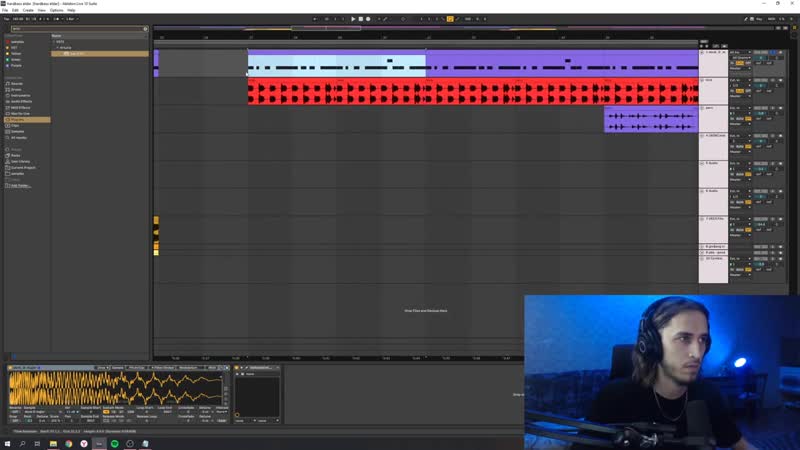800x450 pixels.
Task: Open Audio Effects category in browser
Action: coord(21,102)
